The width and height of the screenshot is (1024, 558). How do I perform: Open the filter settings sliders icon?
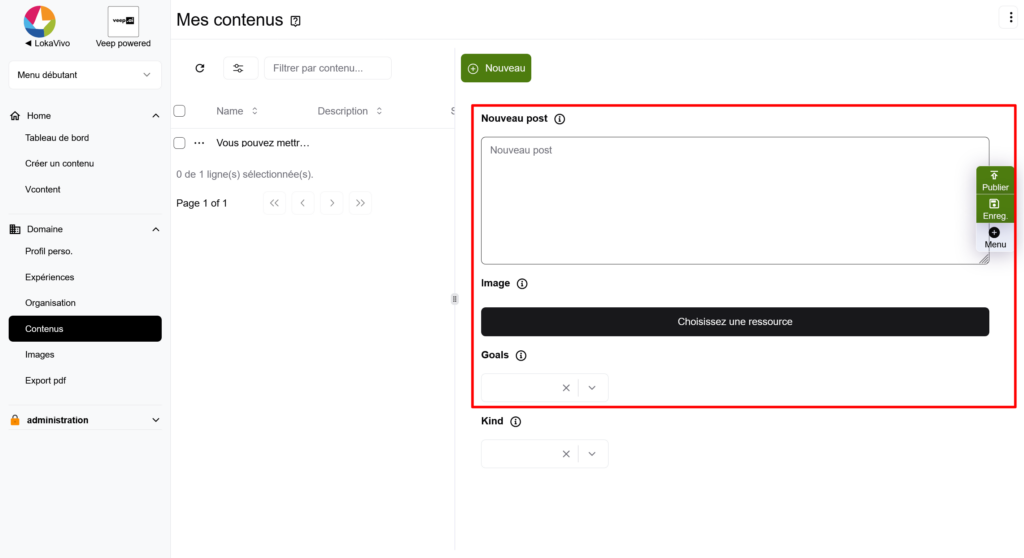(x=238, y=68)
